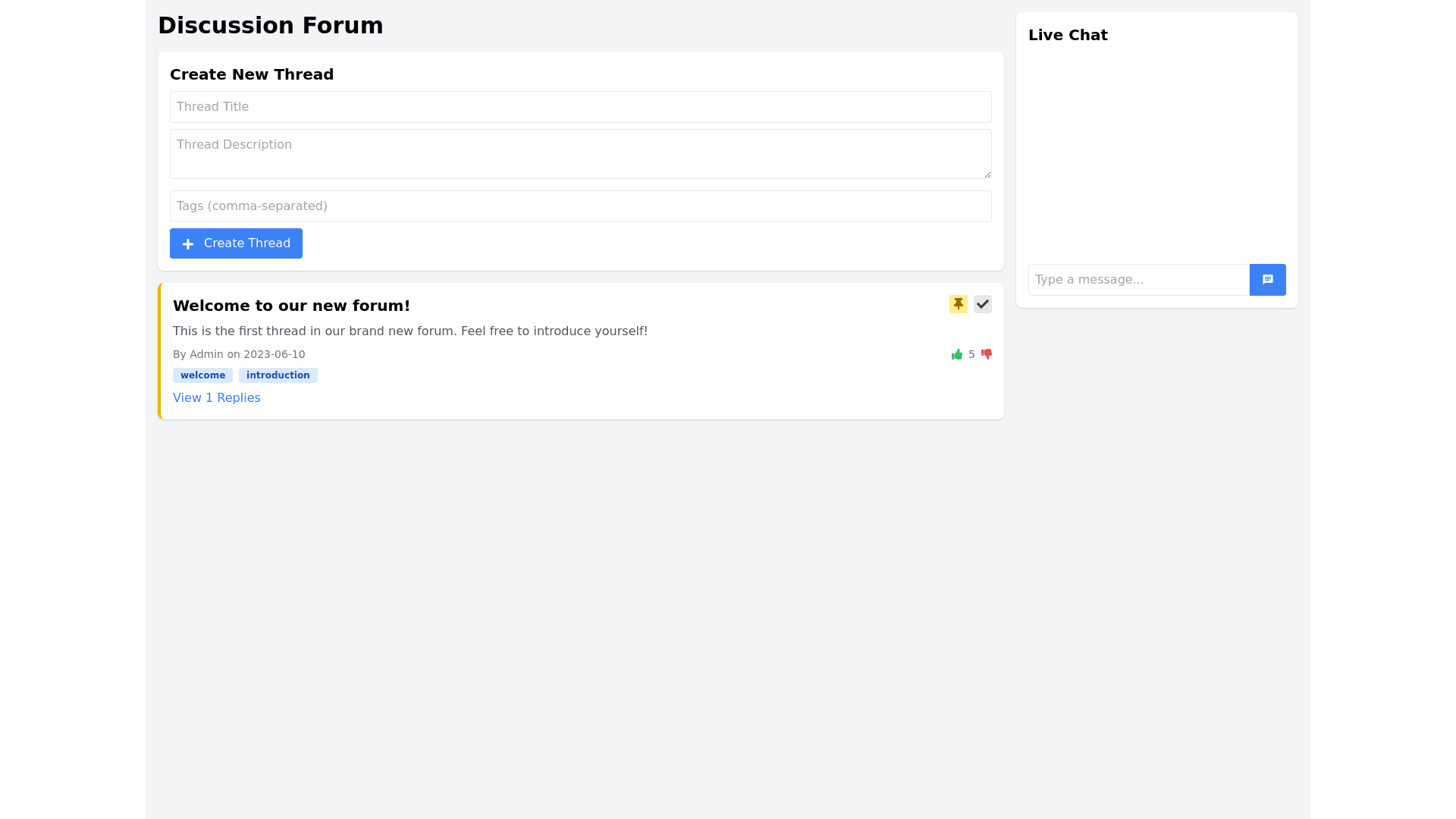This screenshot has width=1456, height=819.
Task: Click the Discussion Forum heading
Action: pyautogui.click(x=270, y=26)
